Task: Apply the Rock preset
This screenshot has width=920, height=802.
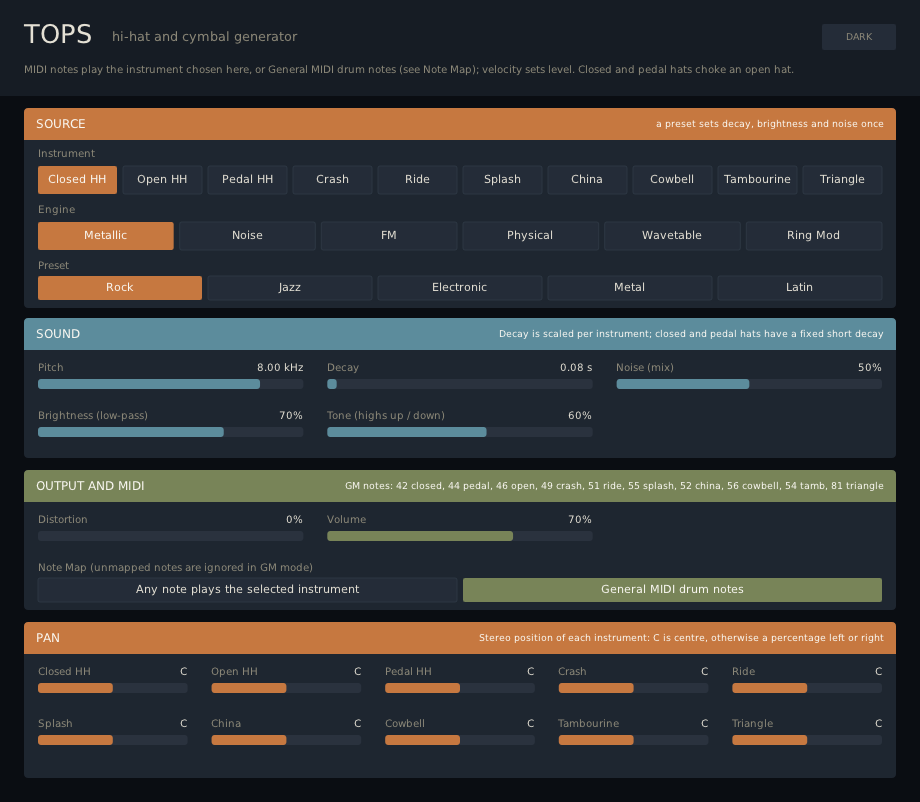Action: (x=120, y=287)
